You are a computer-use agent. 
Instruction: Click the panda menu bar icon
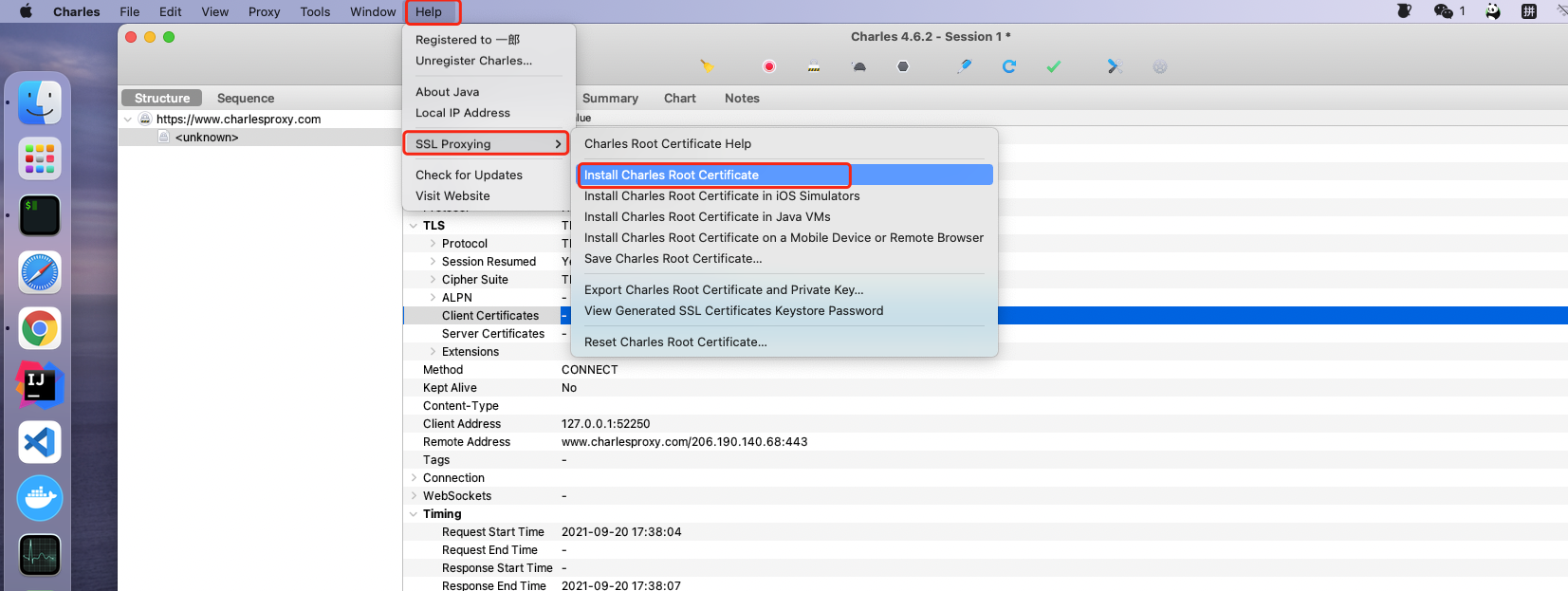click(x=1493, y=11)
